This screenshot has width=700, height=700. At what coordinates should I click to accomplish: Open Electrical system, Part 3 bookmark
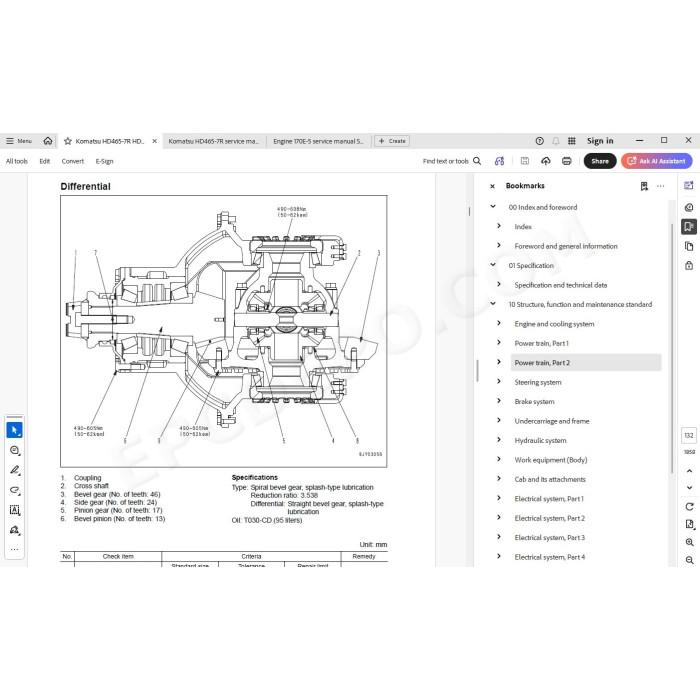coord(550,538)
